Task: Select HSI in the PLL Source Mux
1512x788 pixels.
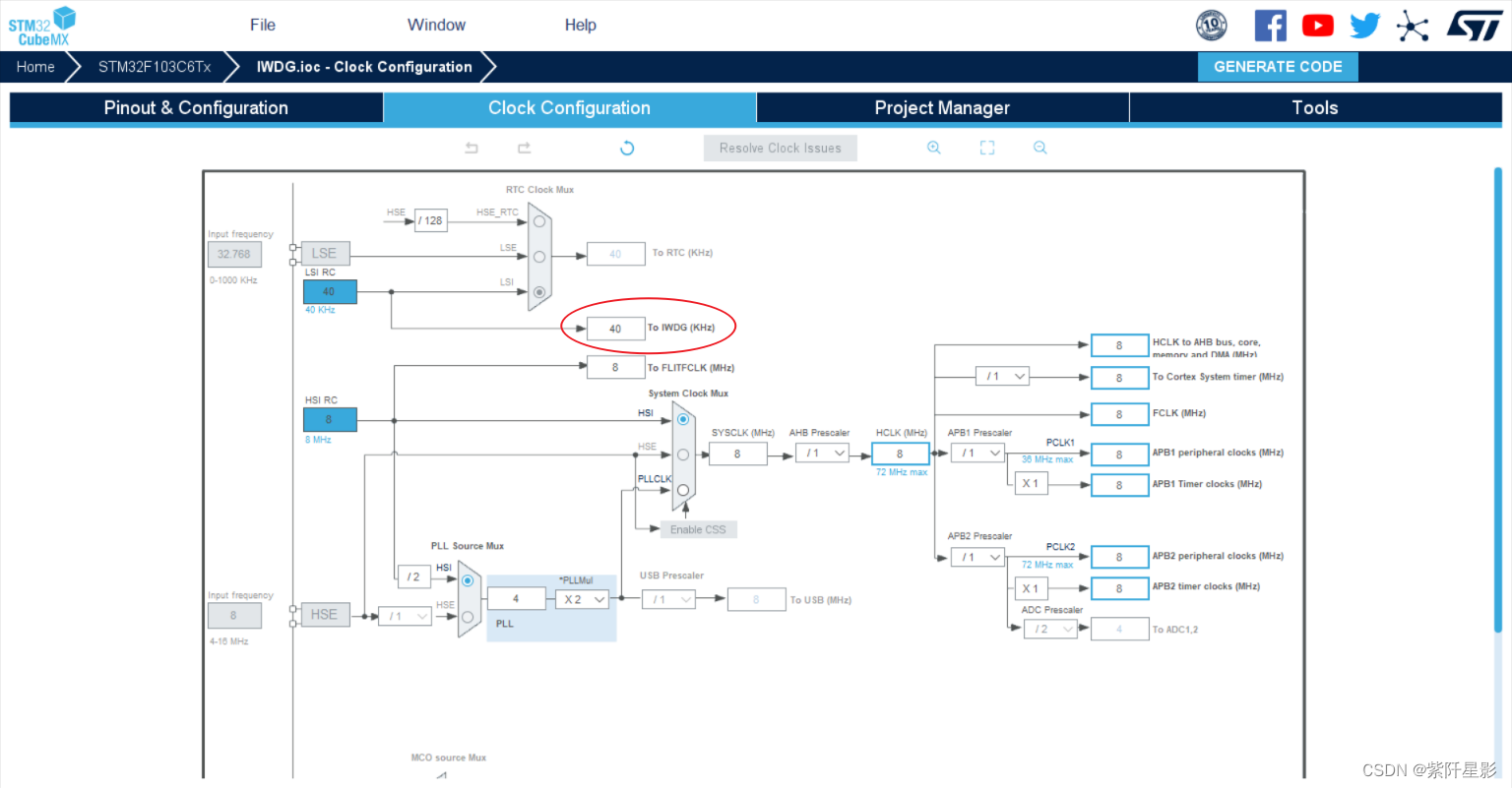Action: (468, 580)
